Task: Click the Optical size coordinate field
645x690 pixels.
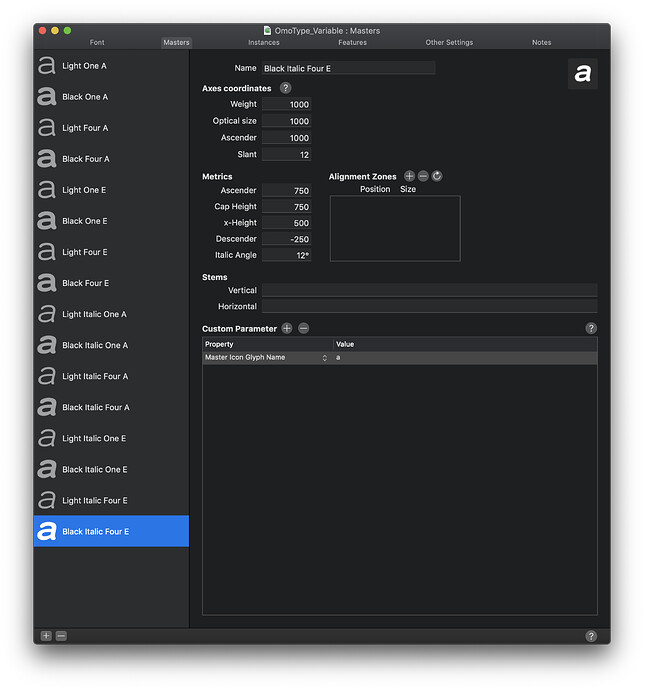Action: 286,121
